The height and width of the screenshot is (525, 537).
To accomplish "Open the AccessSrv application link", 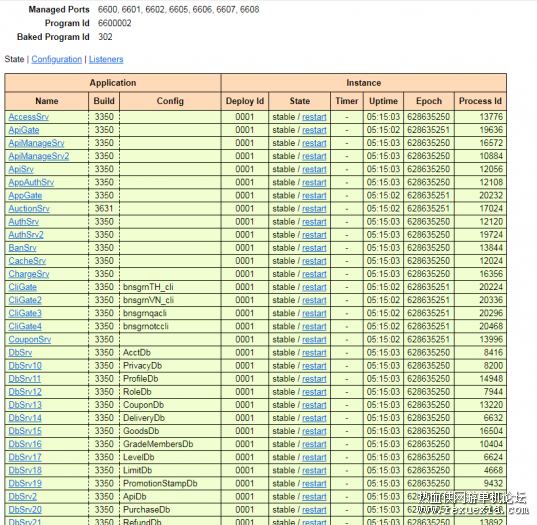I will click(x=29, y=117).
